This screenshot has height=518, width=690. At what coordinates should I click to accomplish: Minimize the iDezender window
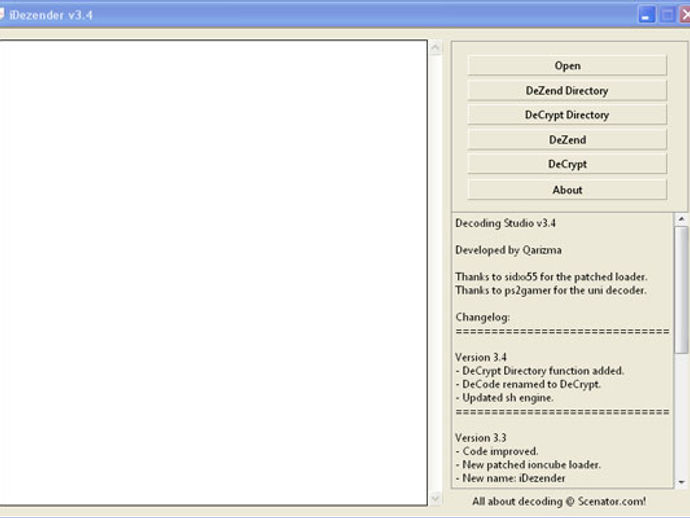pyautogui.click(x=646, y=15)
